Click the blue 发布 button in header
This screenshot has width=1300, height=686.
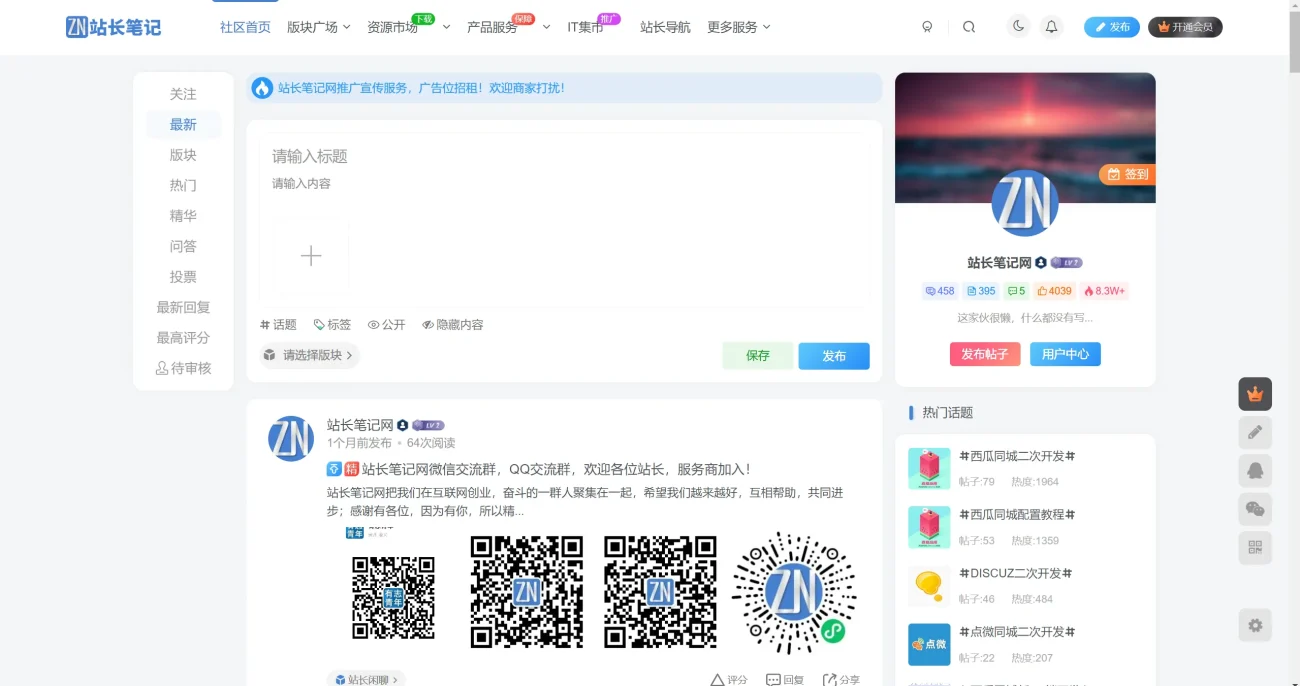tap(1112, 27)
